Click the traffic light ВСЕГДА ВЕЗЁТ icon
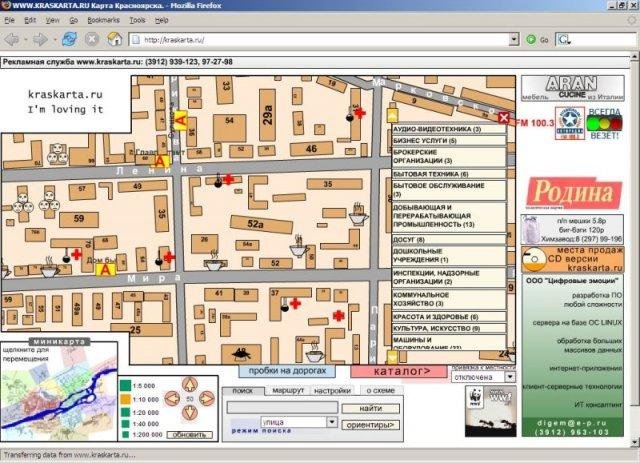640x463 pixels. point(604,122)
